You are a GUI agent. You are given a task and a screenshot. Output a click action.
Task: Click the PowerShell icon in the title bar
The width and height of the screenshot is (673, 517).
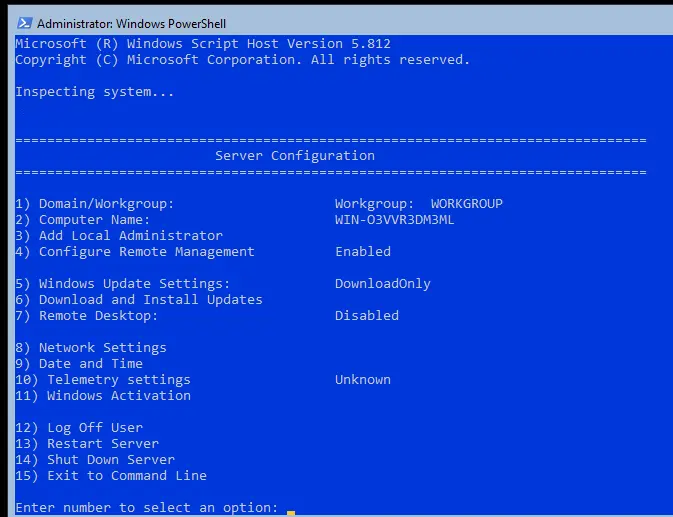(24, 23)
